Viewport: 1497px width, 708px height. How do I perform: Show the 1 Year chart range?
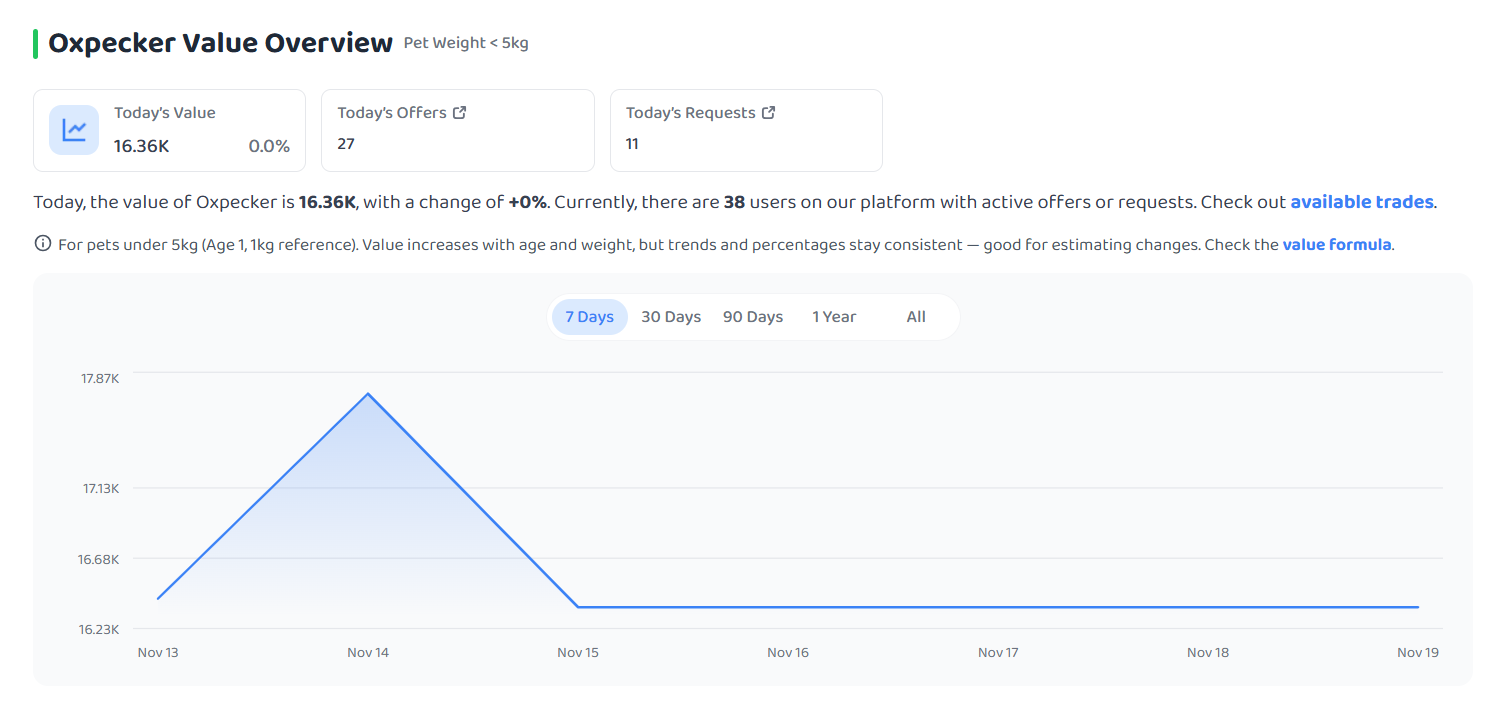pos(834,317)
